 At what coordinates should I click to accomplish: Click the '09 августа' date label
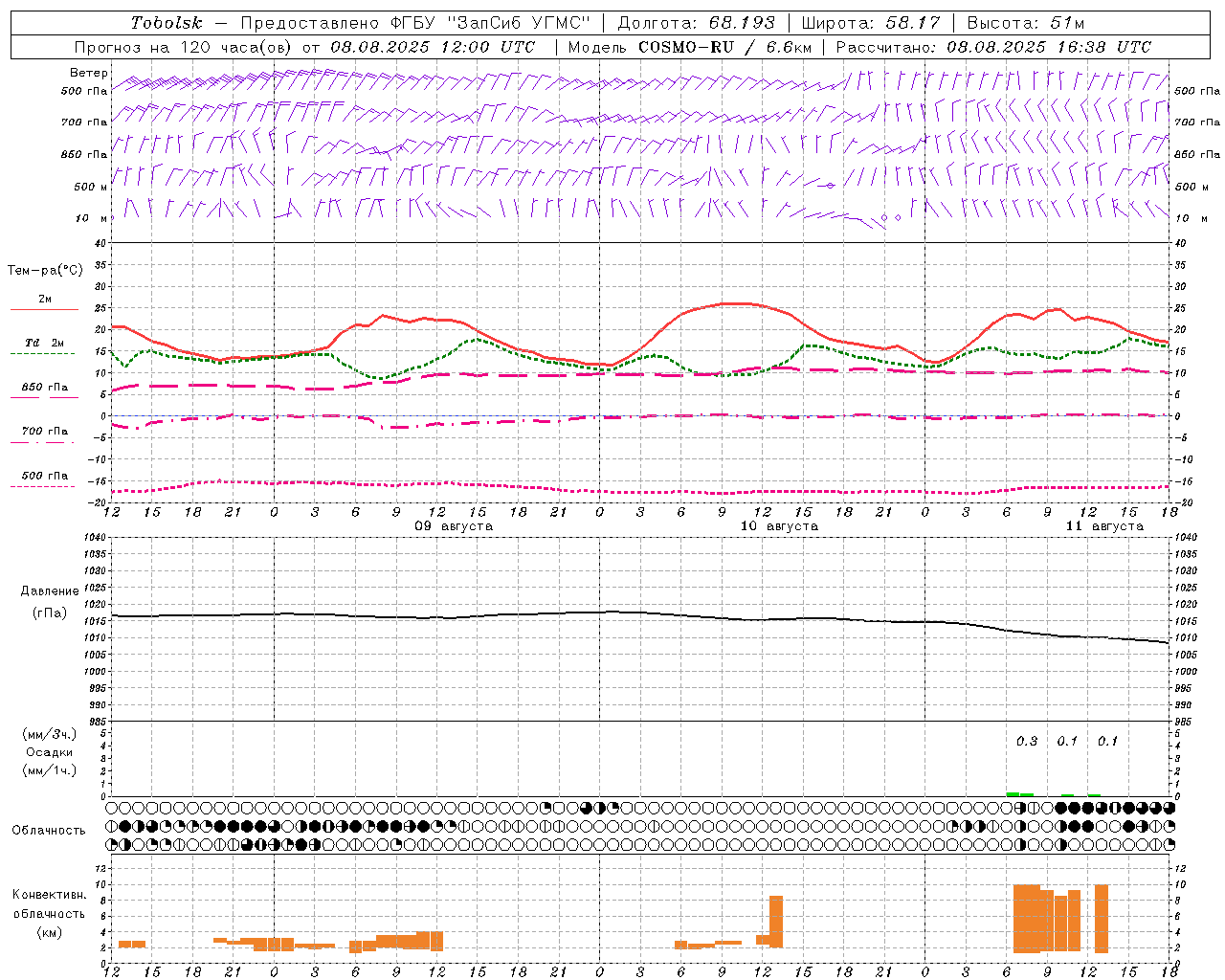[454, 526]
